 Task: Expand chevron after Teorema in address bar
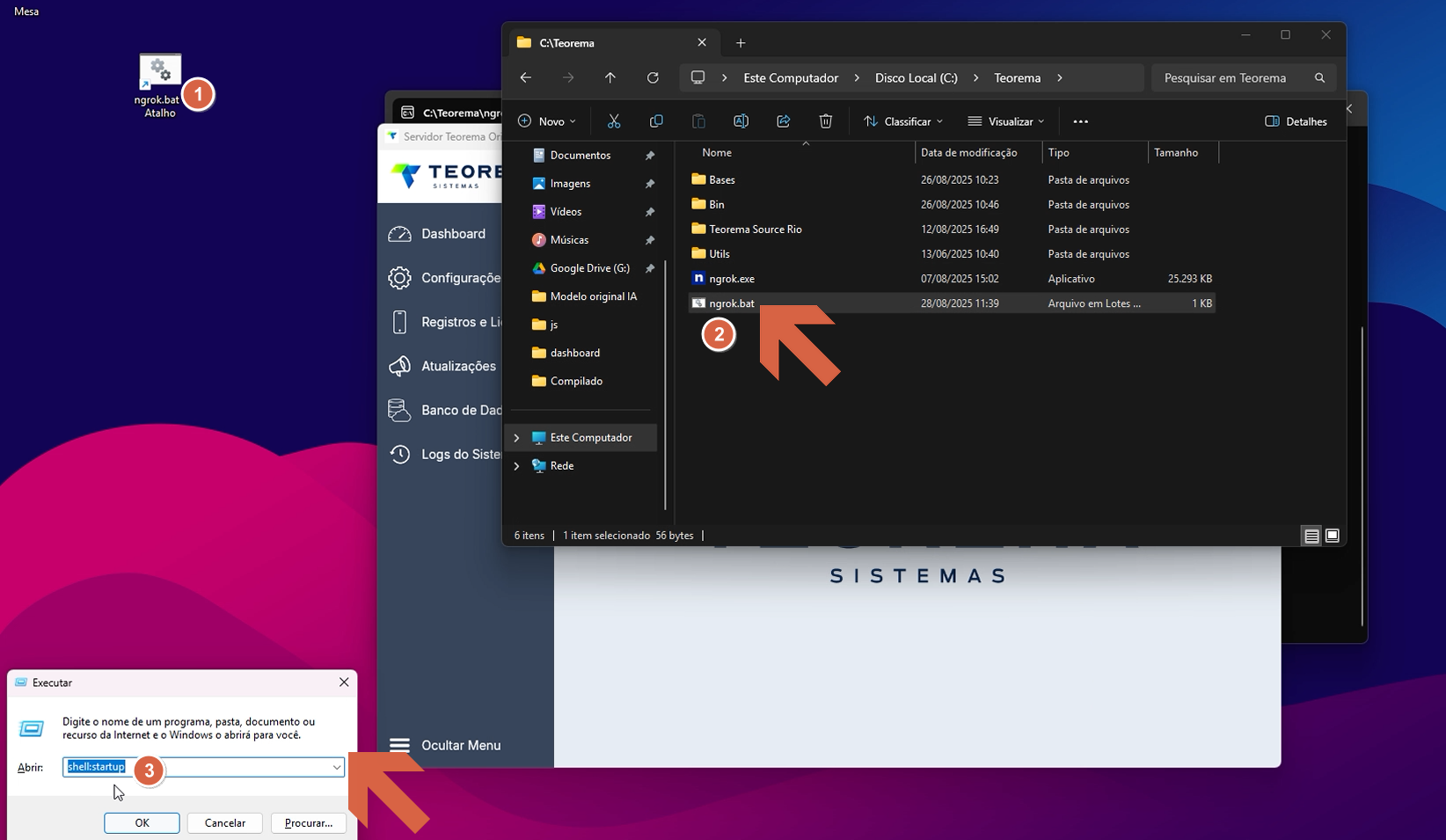(1060, 77)
